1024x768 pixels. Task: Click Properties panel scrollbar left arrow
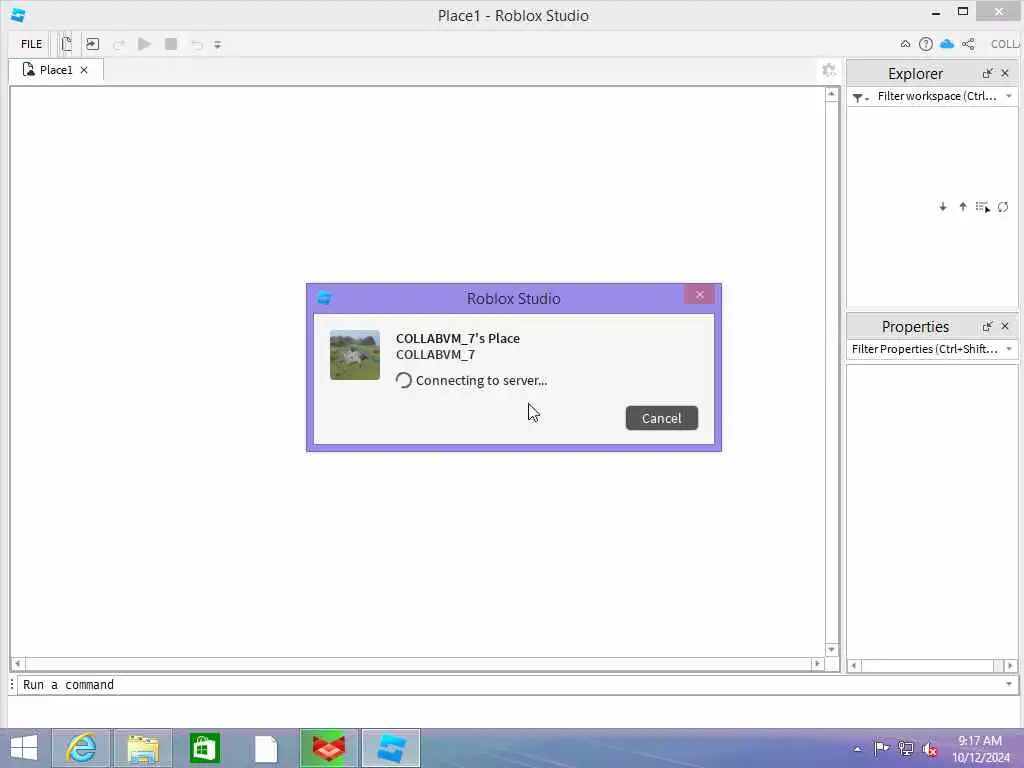click(854, 665)
